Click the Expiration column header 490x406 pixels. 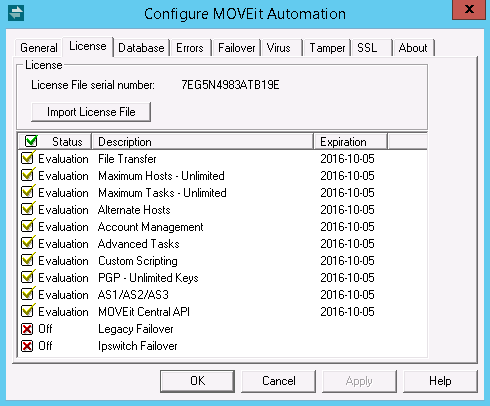(x=351, y=142)
